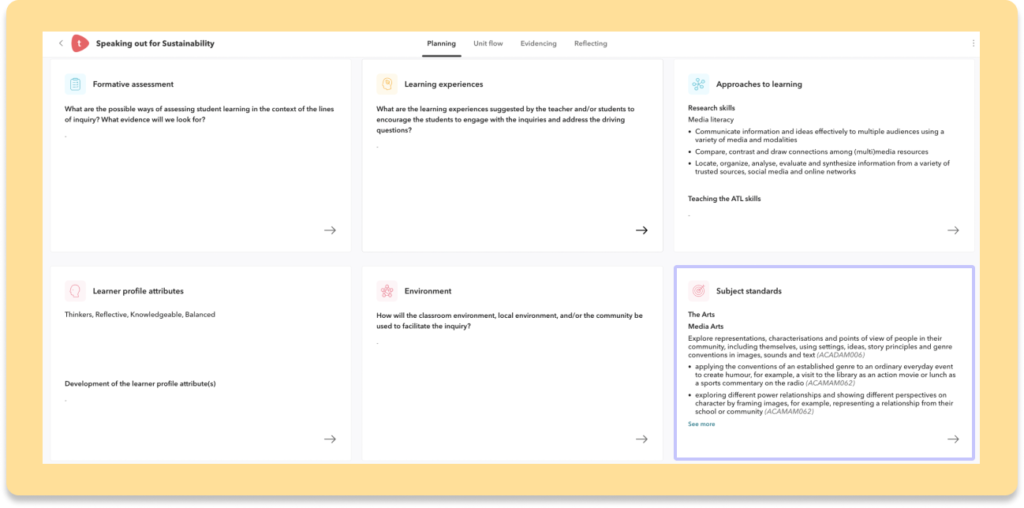Viewport: 1024px width, 508px height.
Task: Open Learning experiences card arrow
Action: click(642, 230)
